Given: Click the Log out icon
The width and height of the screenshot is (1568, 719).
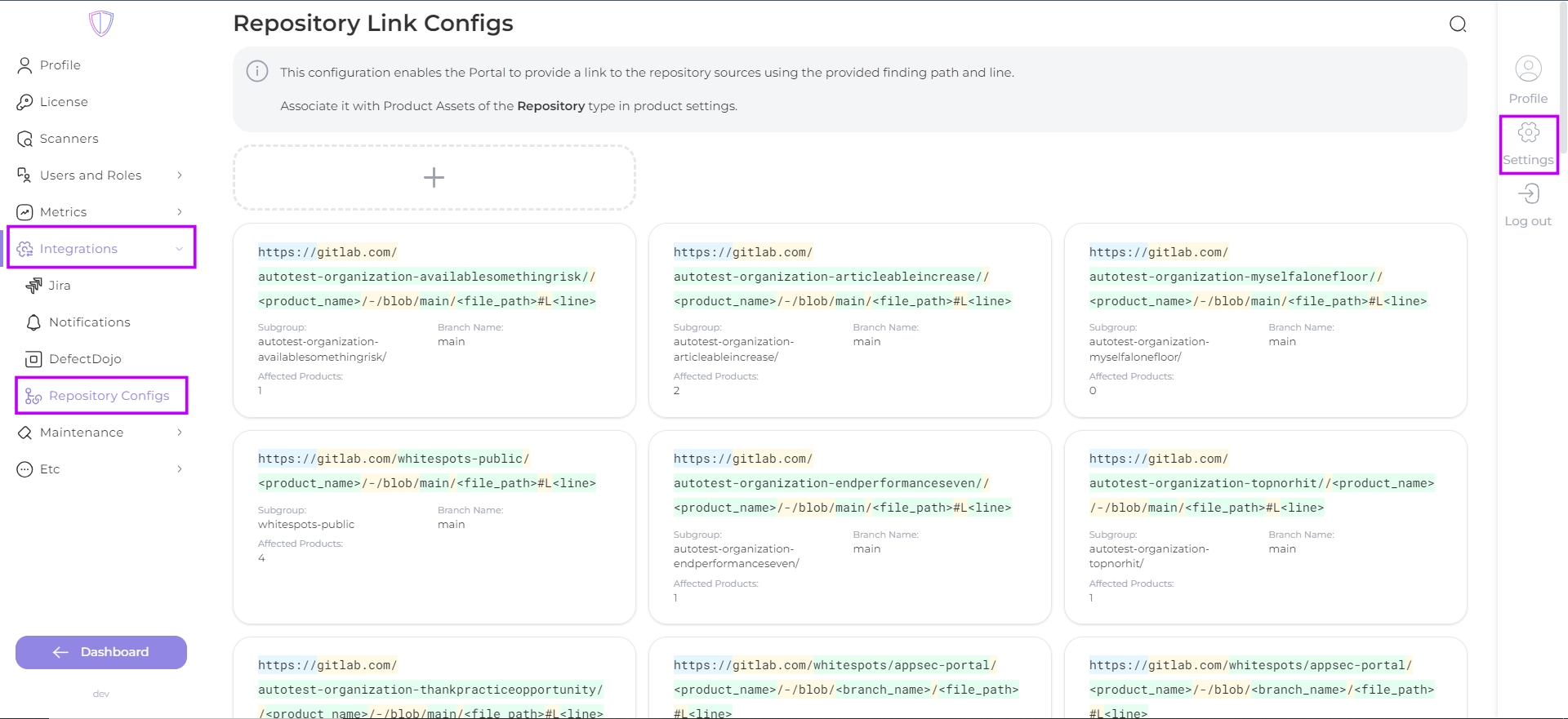Looking at the screenshot, I should coord(1528,195).
